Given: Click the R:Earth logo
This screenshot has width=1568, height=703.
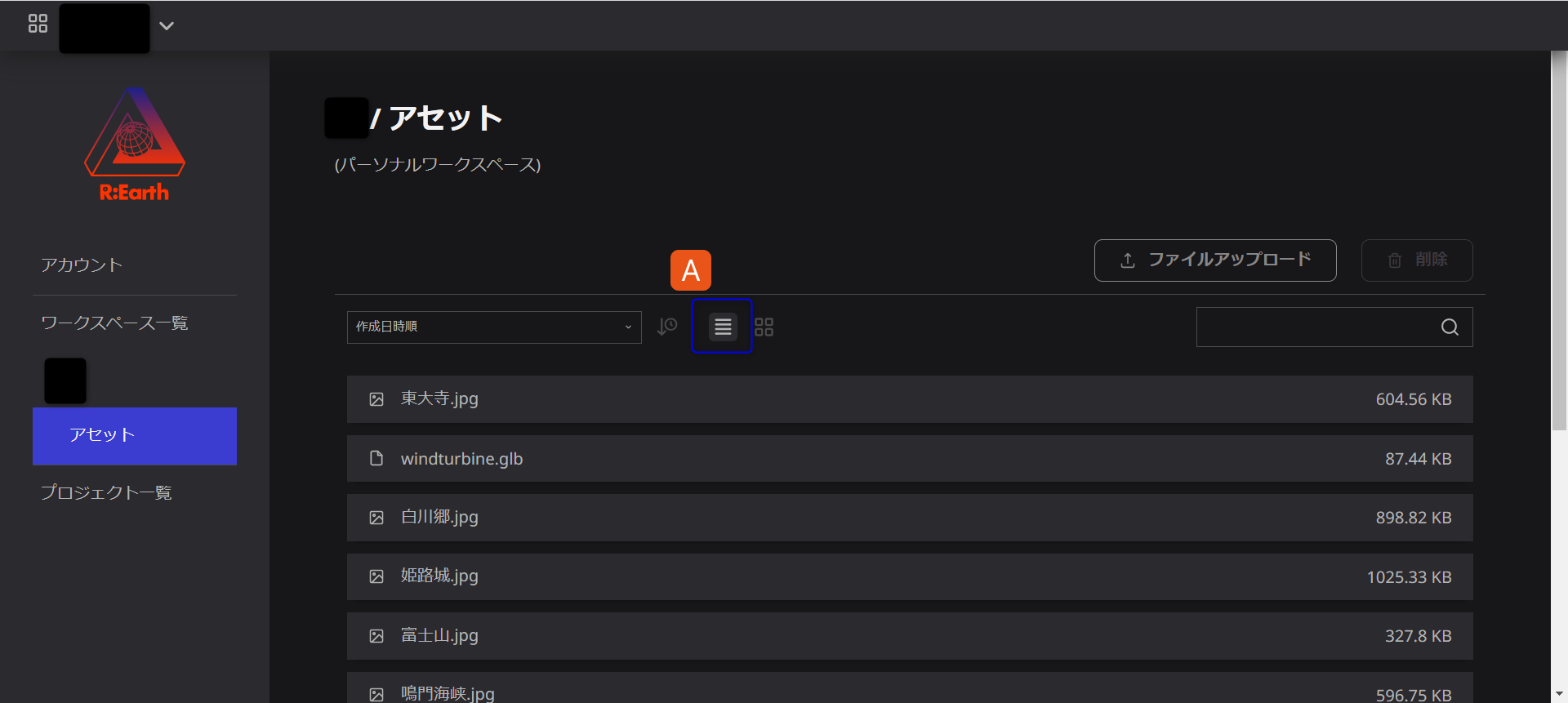Looking at the screenshot, I should click(135, 145).
